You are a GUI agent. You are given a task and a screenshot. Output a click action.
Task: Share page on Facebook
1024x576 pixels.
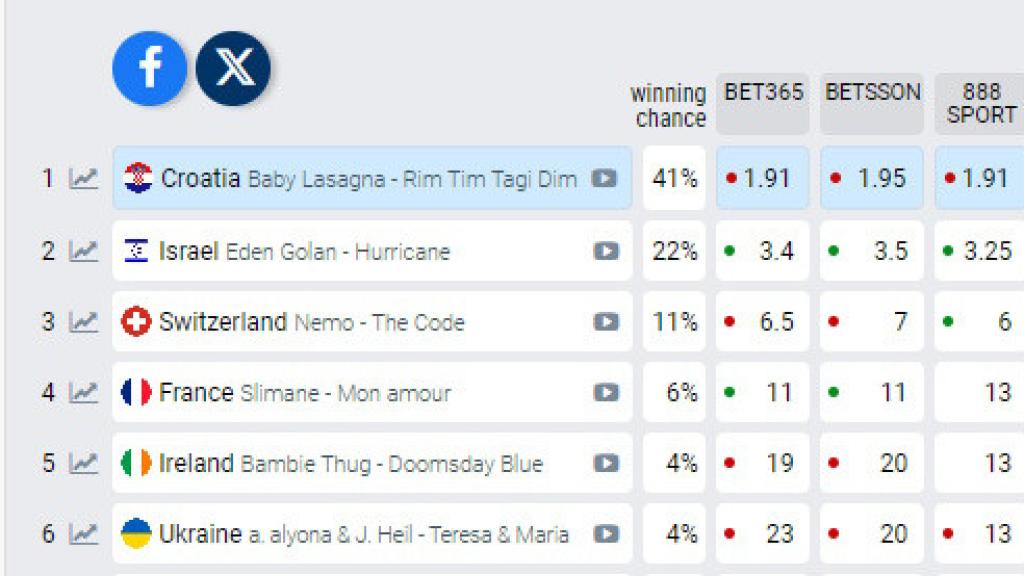(149, 68)
